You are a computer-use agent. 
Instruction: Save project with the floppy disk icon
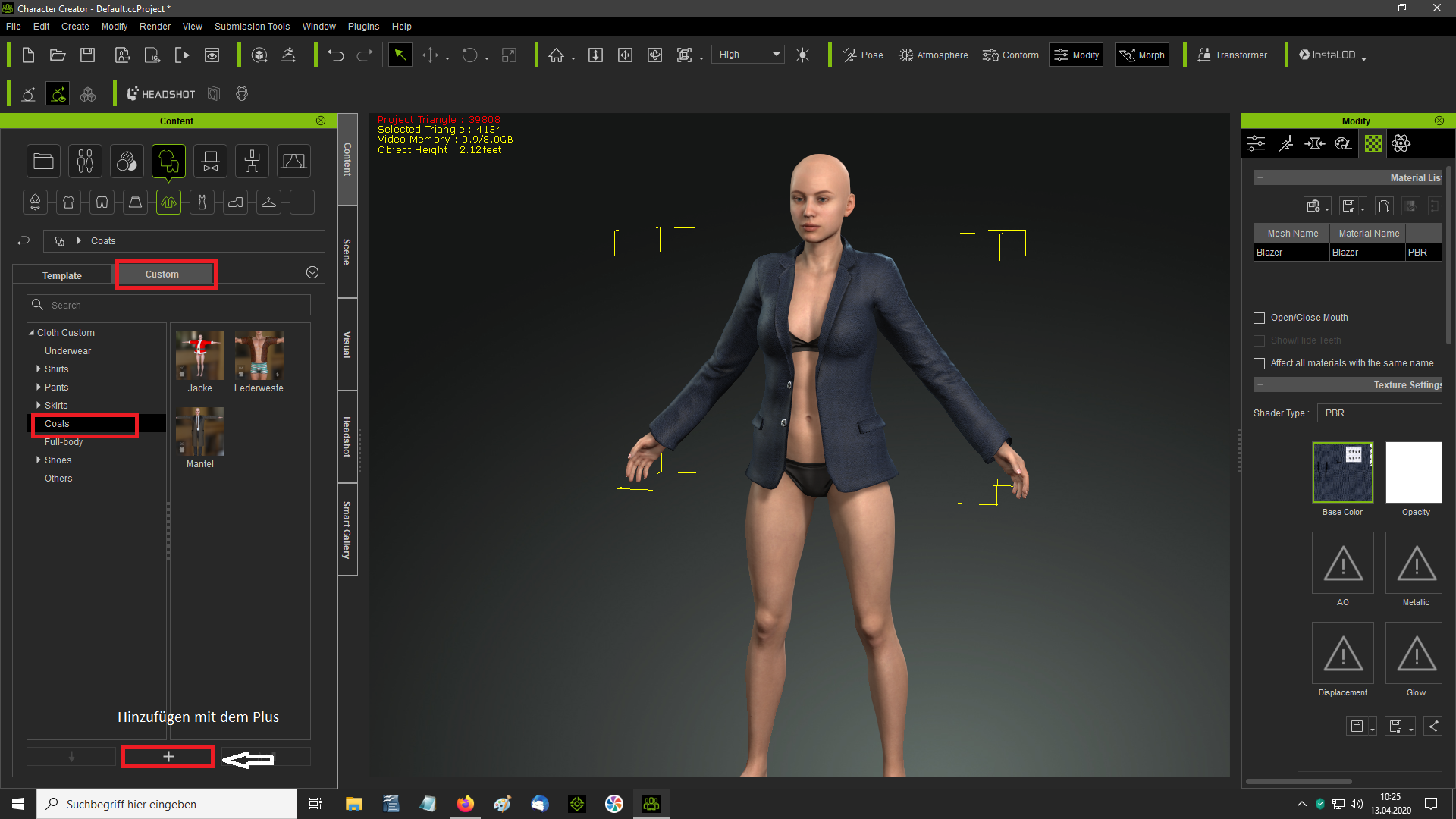88,55
